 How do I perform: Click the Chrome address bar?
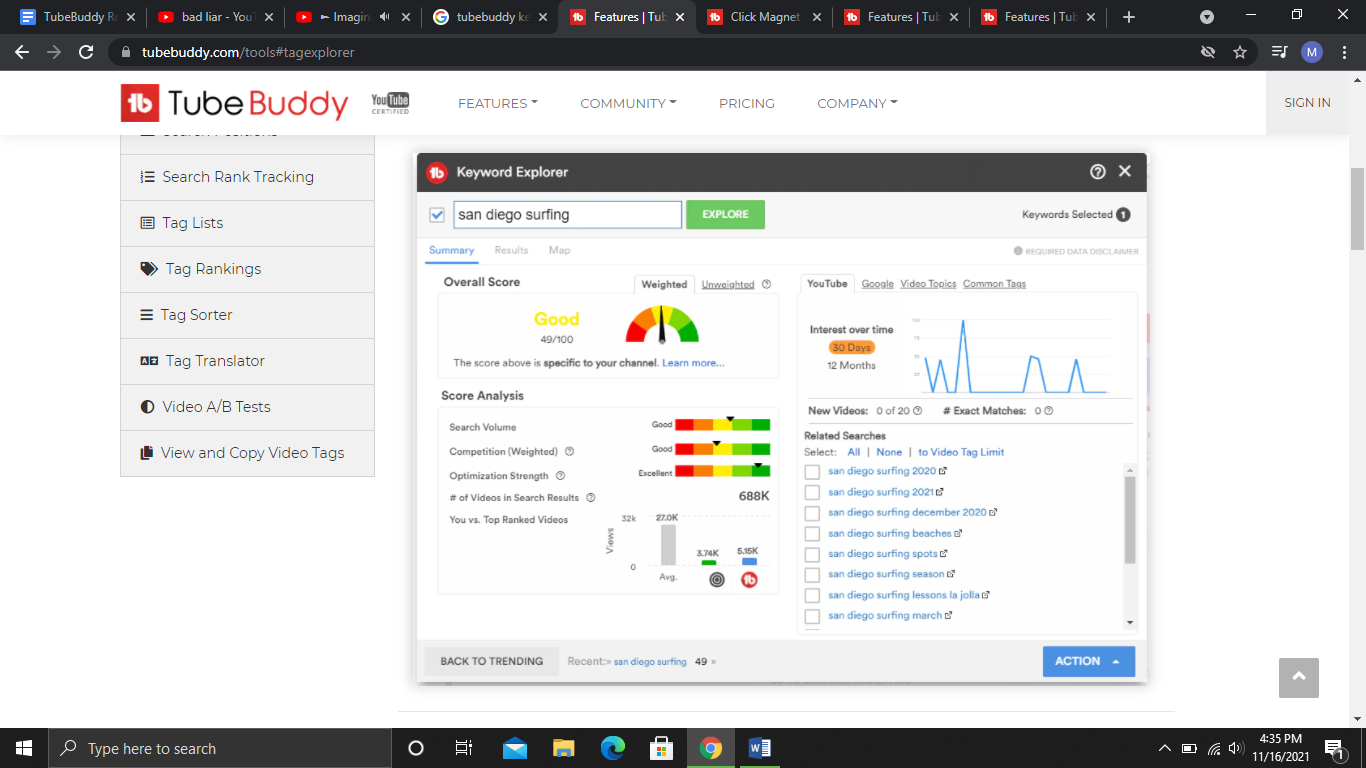click(x=660, y=52)
